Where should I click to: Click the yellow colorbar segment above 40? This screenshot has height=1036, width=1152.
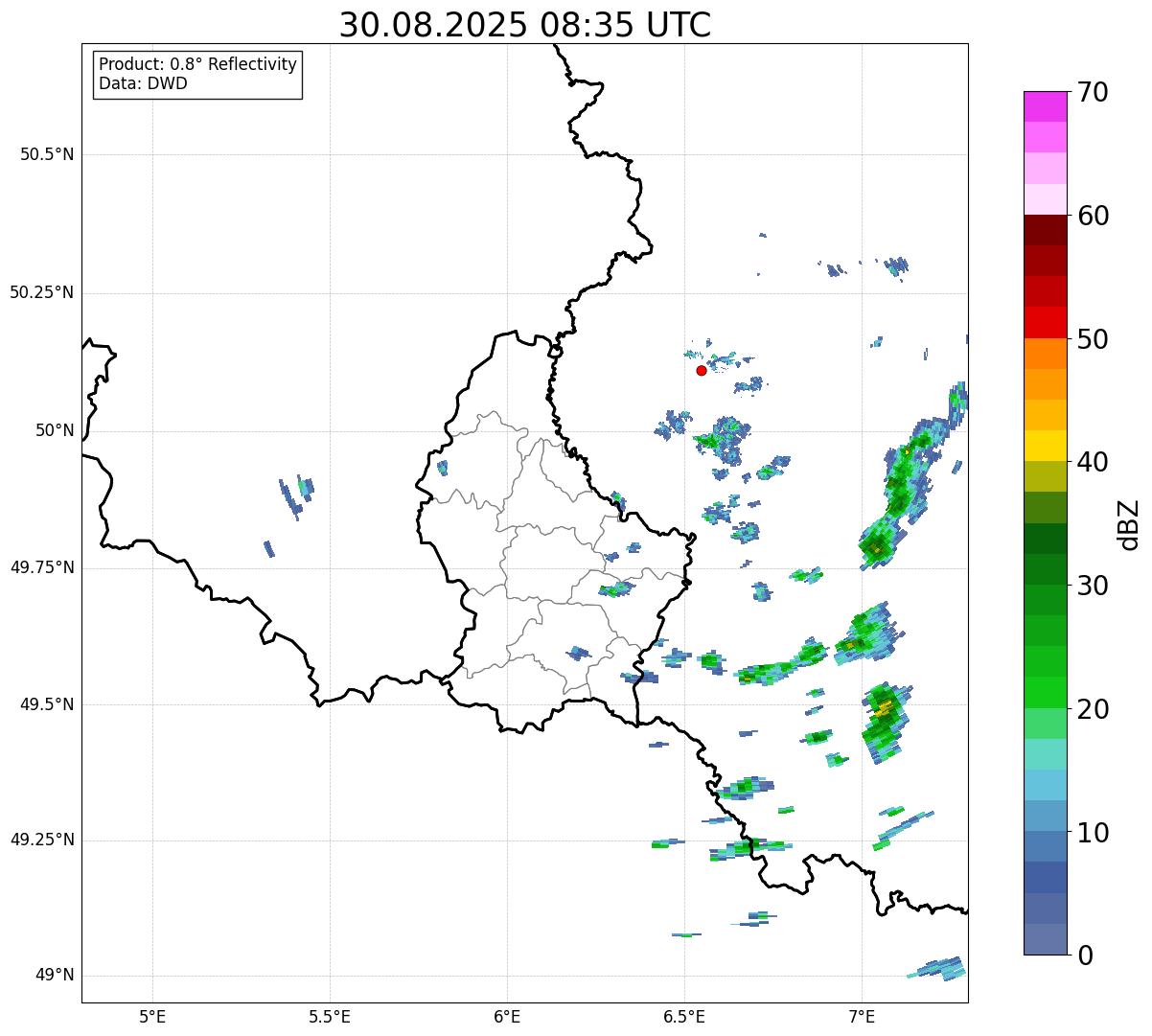click(1047, 447)
